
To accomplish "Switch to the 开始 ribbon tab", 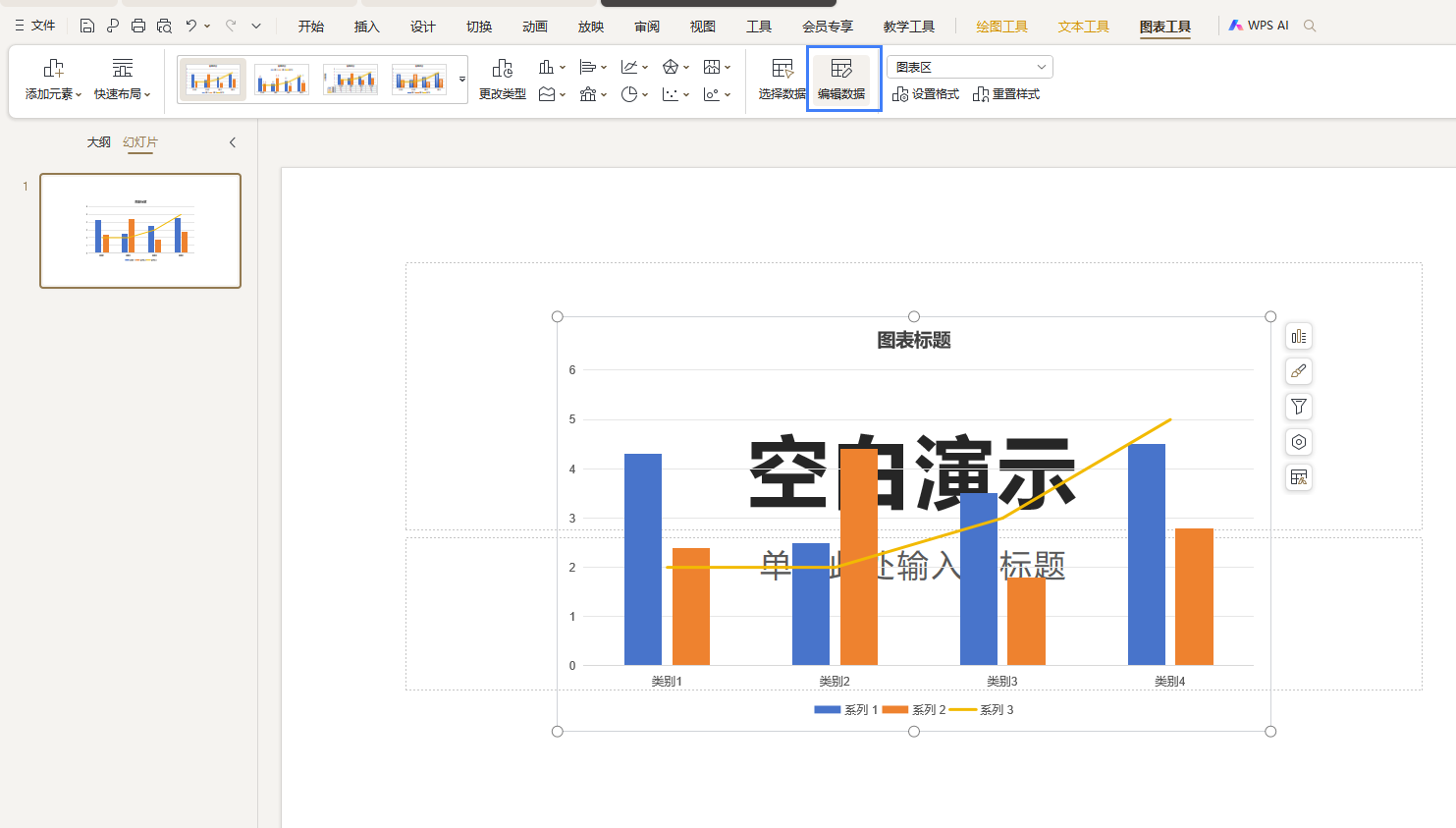I will 311,27.
